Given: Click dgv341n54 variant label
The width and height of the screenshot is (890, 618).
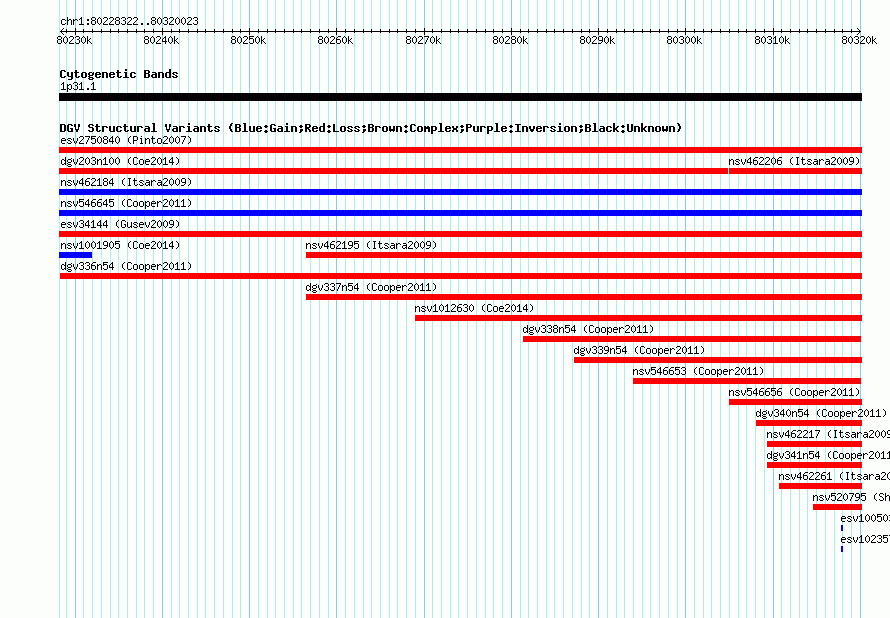Looking at the screenshot, I should (x=828, y=455).
